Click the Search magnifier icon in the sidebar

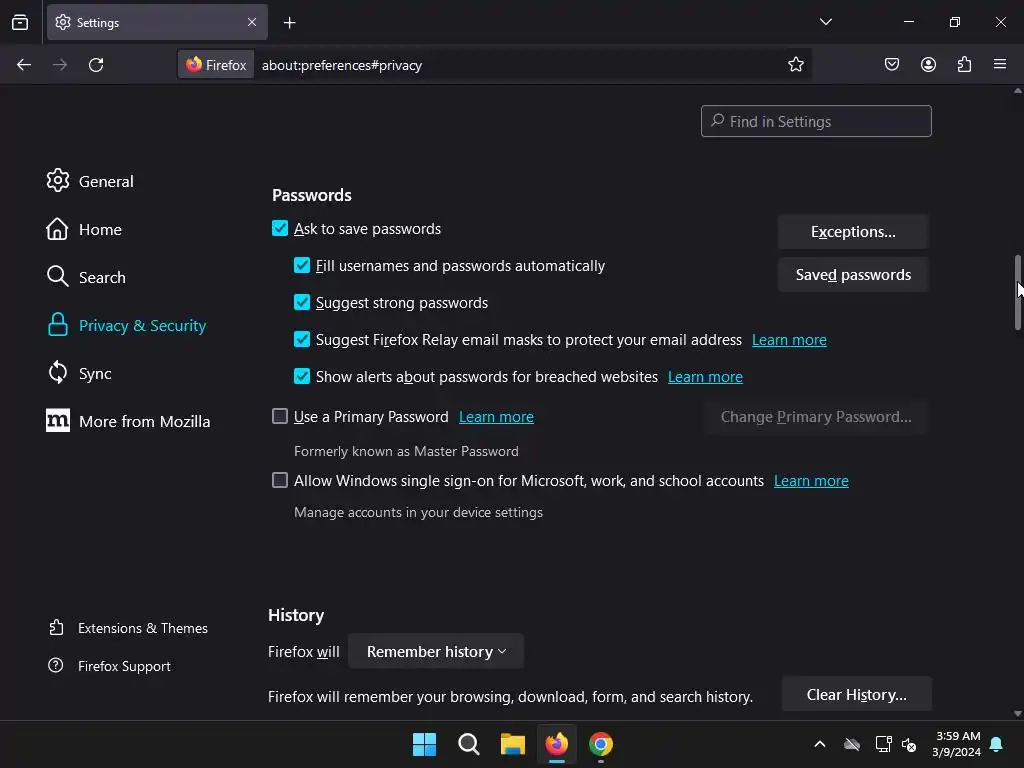[57, 276]
